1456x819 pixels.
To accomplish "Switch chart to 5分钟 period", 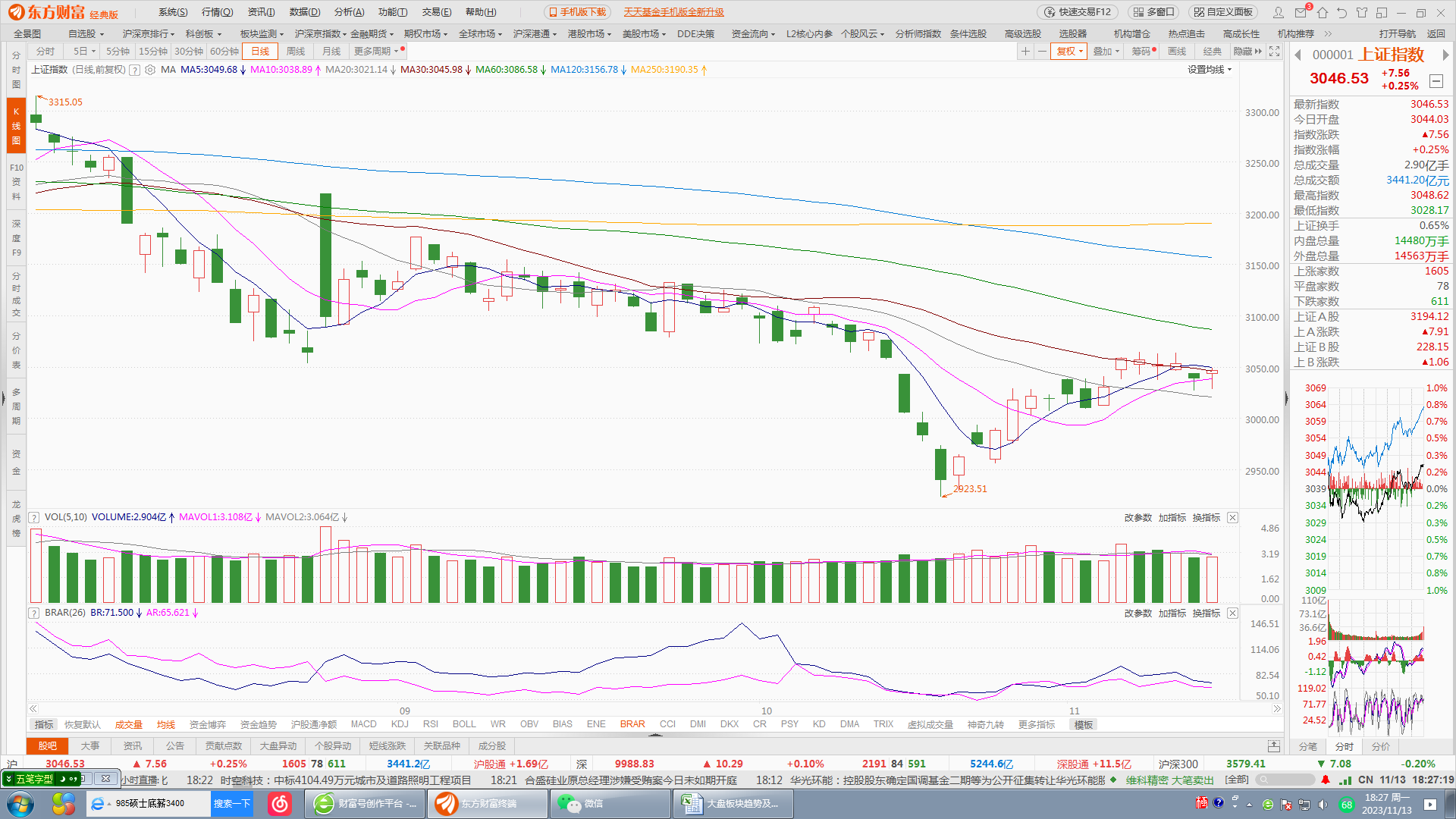I will pyautogui.click(x=118, y=52).
